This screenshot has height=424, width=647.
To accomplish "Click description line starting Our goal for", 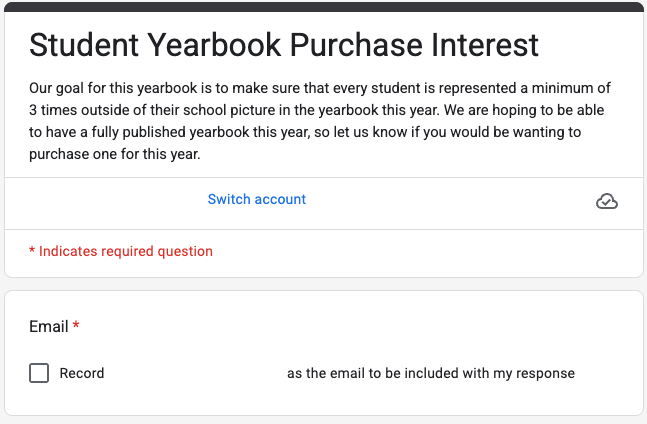I will tap(320, 88).
